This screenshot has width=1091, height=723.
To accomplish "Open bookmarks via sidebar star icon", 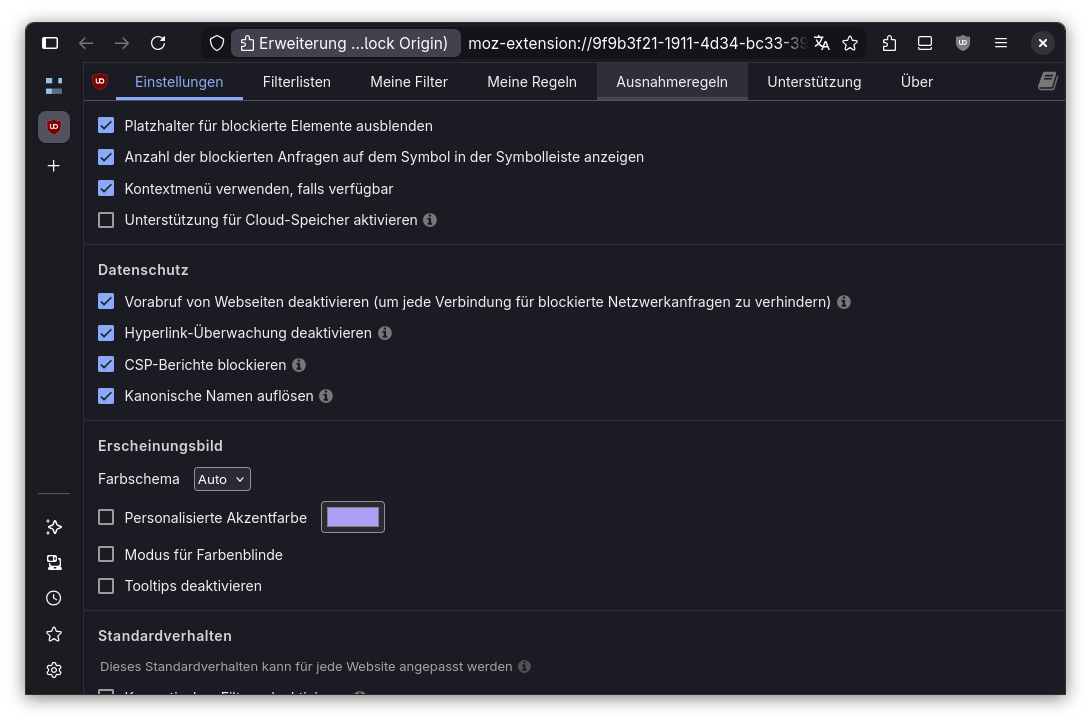I will 54,634.
